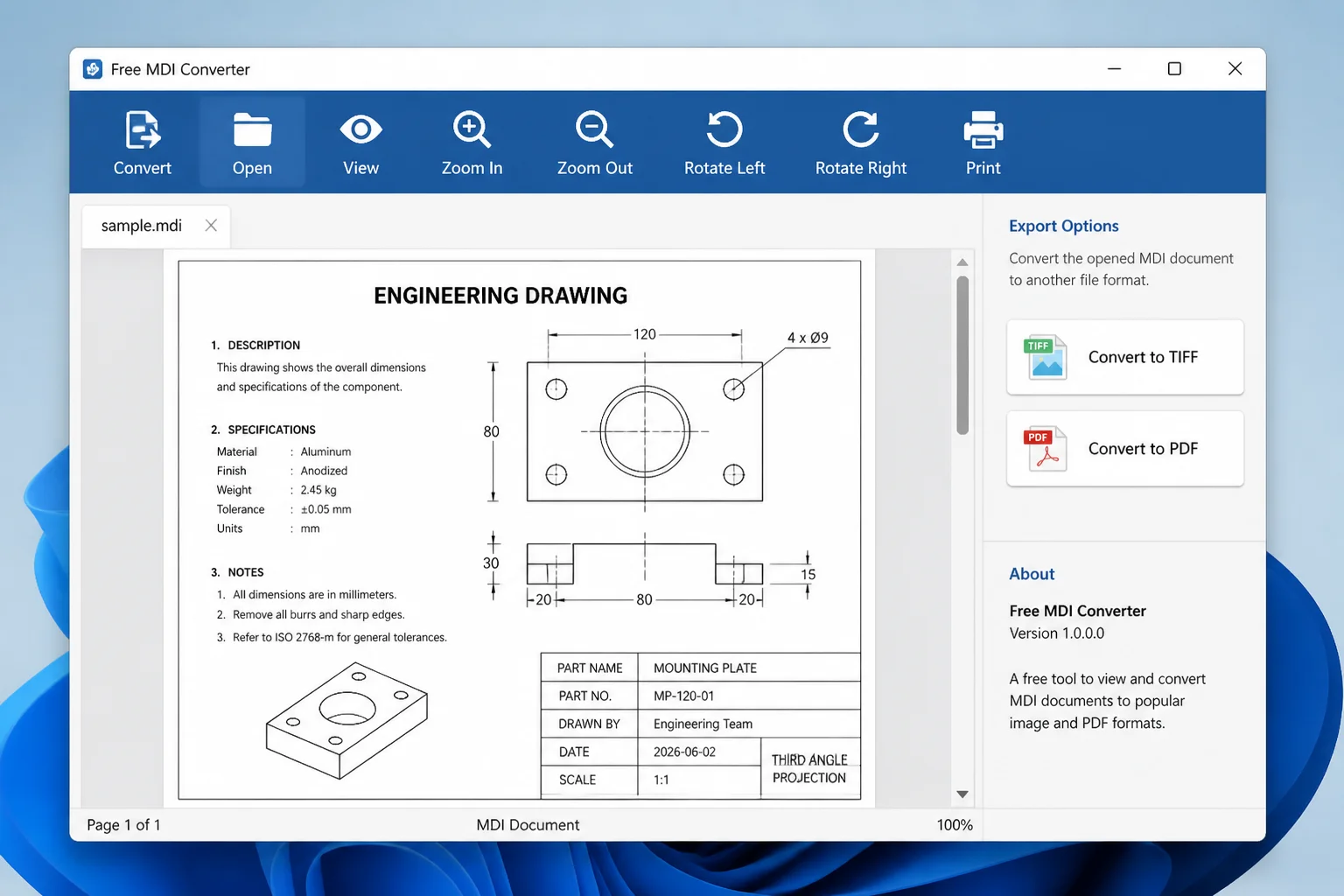Select the View eye icon

pyautogui.click(x=360, y=129)
